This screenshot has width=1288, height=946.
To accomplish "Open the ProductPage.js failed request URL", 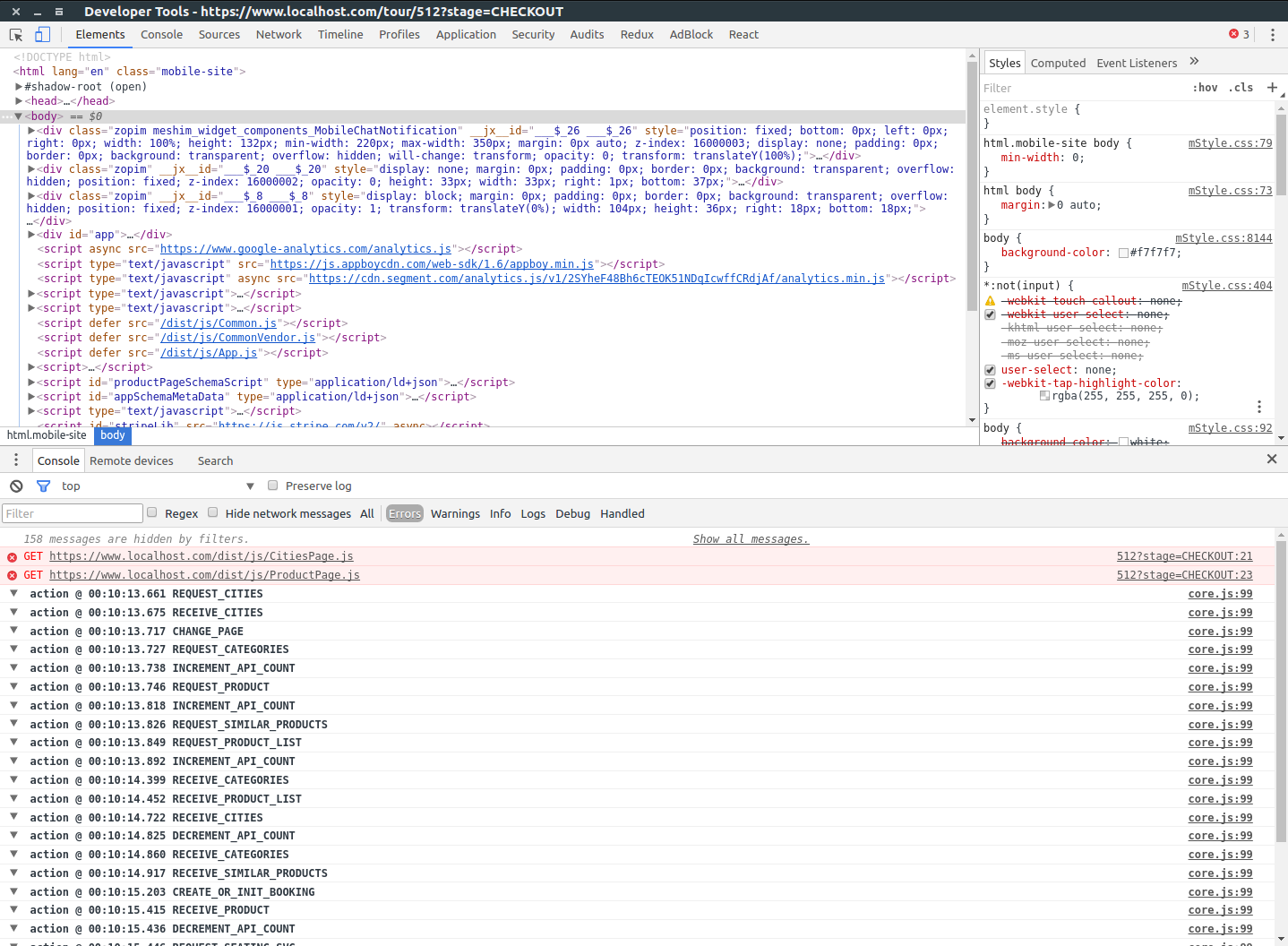I will coord(204,575).
